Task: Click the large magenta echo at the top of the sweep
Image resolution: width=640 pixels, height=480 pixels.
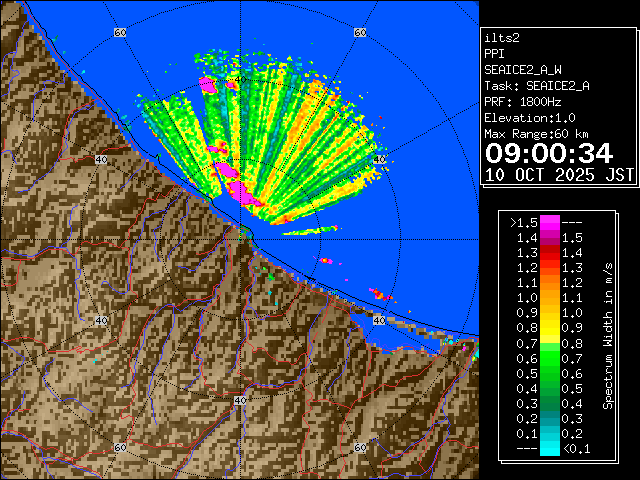Action: tap(208, 85)
